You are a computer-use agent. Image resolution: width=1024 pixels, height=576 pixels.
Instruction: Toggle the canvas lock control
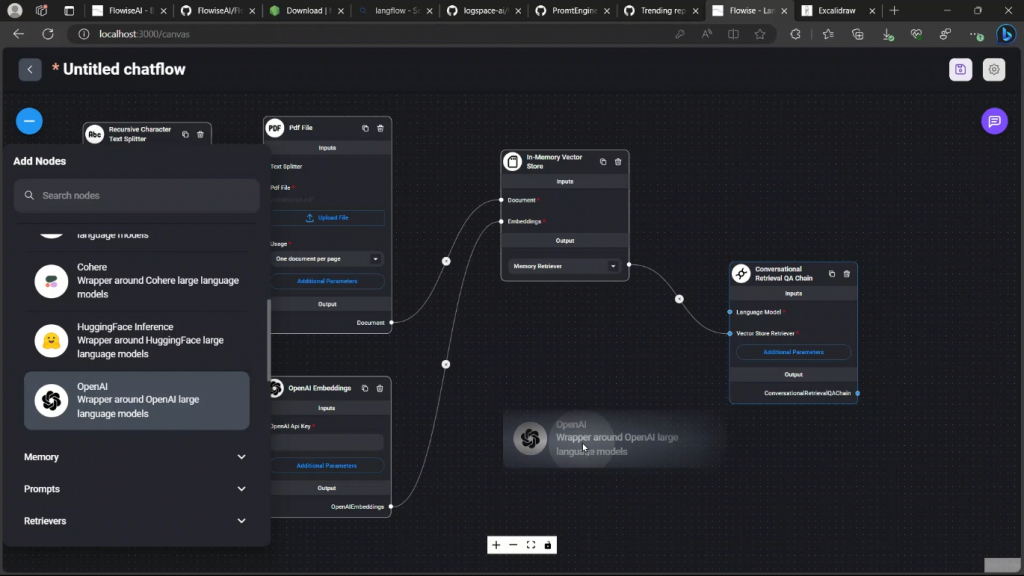coord(548,545)
